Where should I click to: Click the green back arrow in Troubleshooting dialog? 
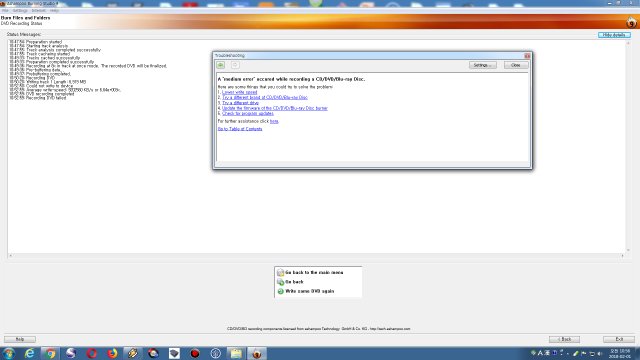coord(220,65)
